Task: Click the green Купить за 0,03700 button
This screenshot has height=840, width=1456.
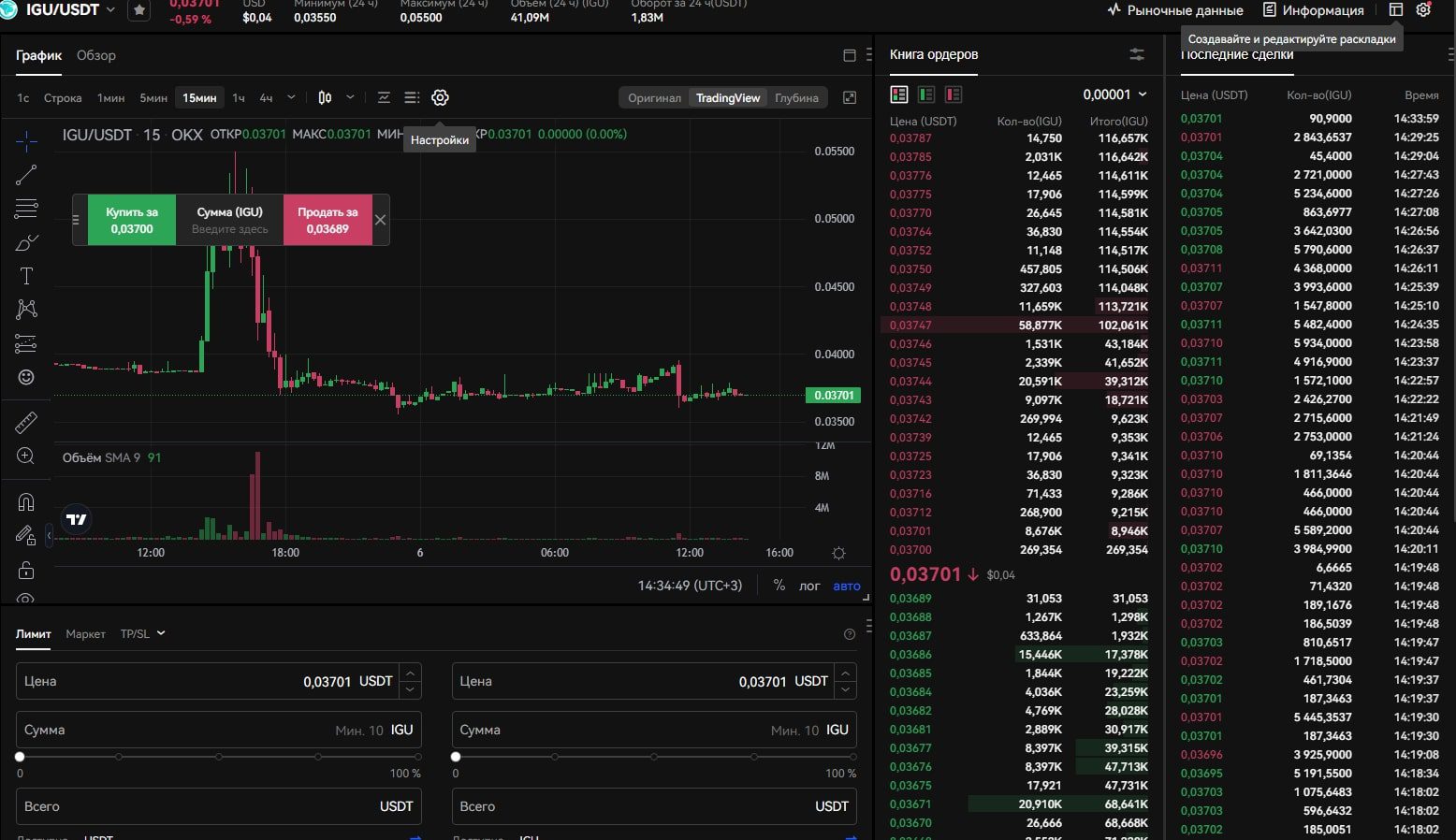Action: click(x=132, y=220)
